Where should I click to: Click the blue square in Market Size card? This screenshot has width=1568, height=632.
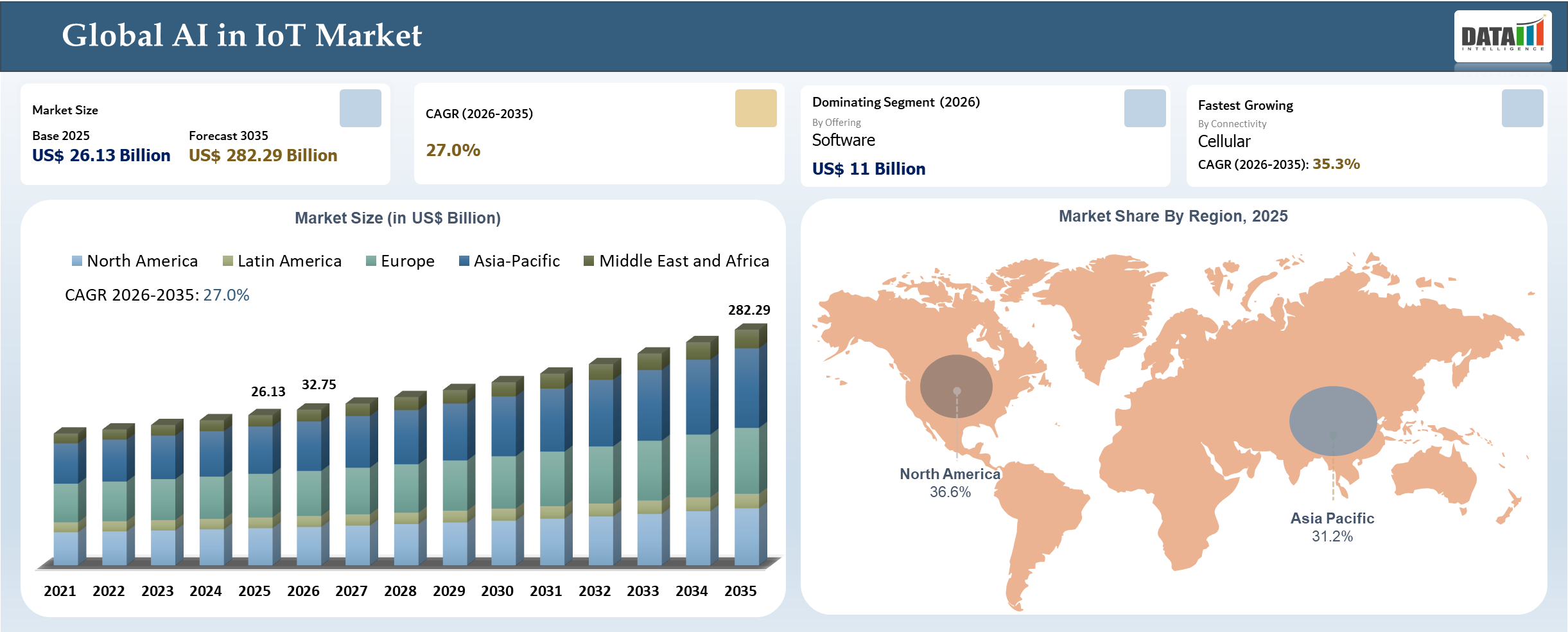[360, 108]
